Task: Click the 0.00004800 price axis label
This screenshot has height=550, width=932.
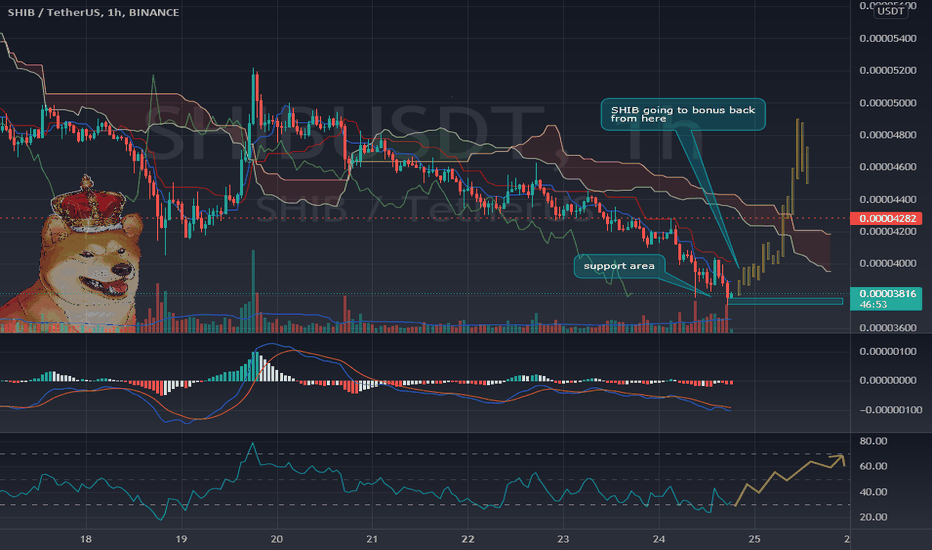Action: (x=887, y=135)
